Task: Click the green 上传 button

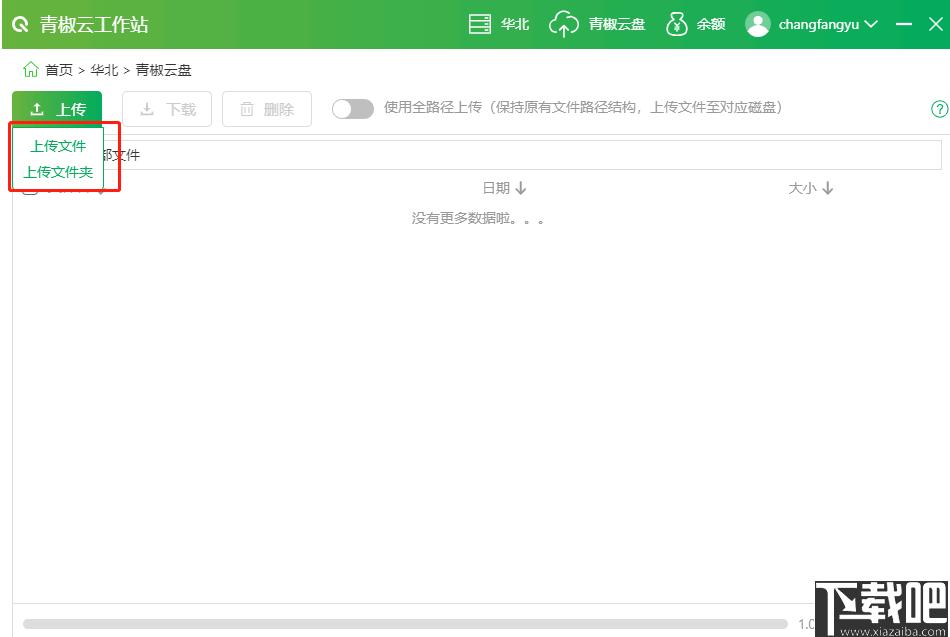Action: point(57,109)
